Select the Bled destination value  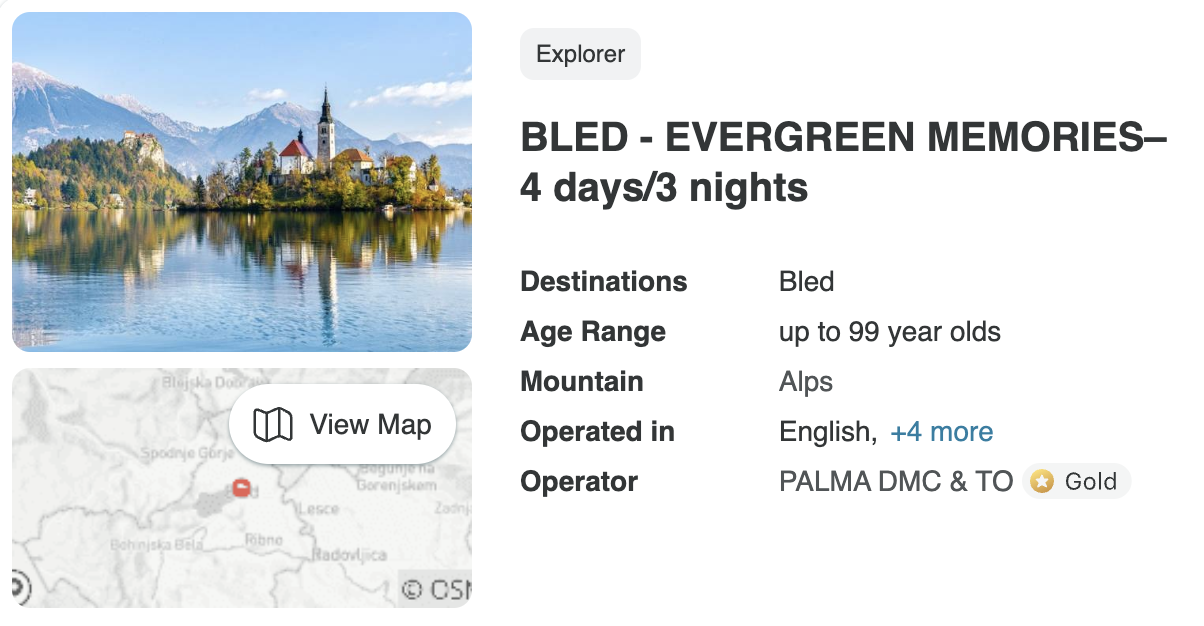pyautogui.click(x=806, y=282)
